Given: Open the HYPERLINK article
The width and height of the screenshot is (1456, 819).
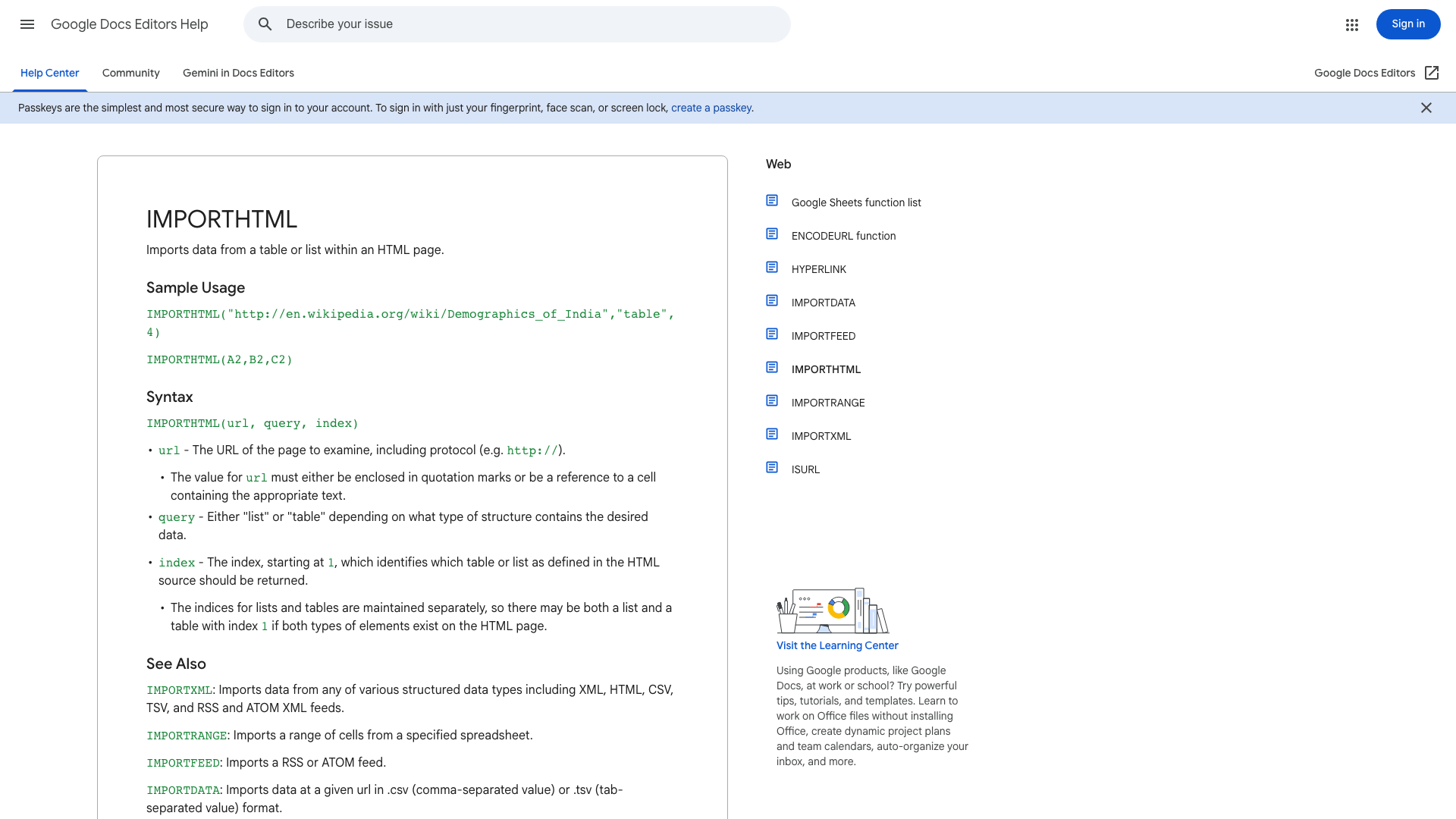Looking at the screenshot, I should tap(819, 269).
